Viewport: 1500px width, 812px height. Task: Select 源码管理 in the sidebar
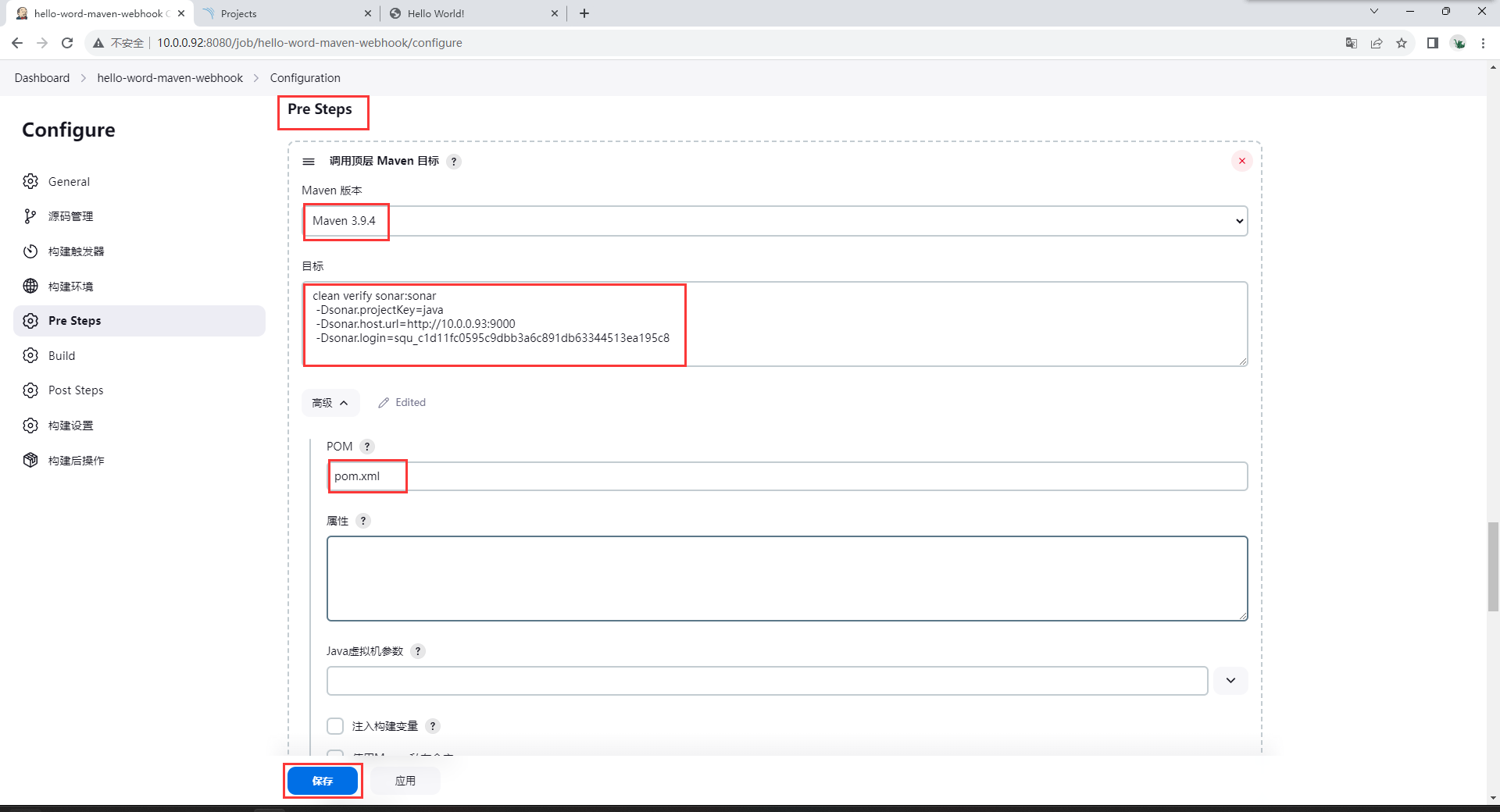70,216
